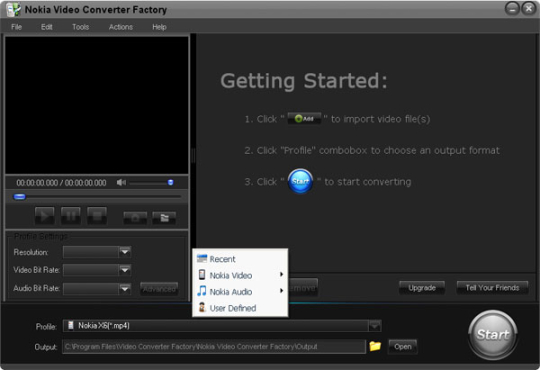Click the phone icon beside Nokia Video
The height and width of the screenshot is (370, 540).
202,275
